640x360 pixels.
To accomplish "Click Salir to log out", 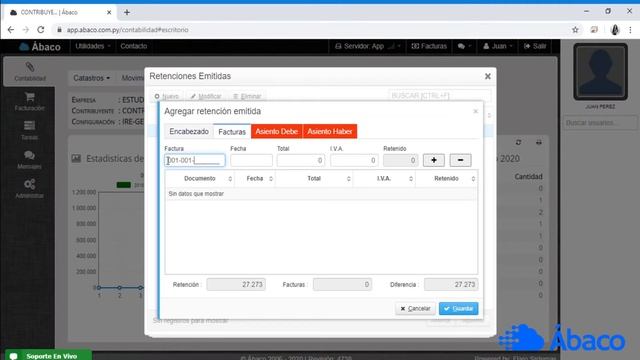I will tap(535, 46).
